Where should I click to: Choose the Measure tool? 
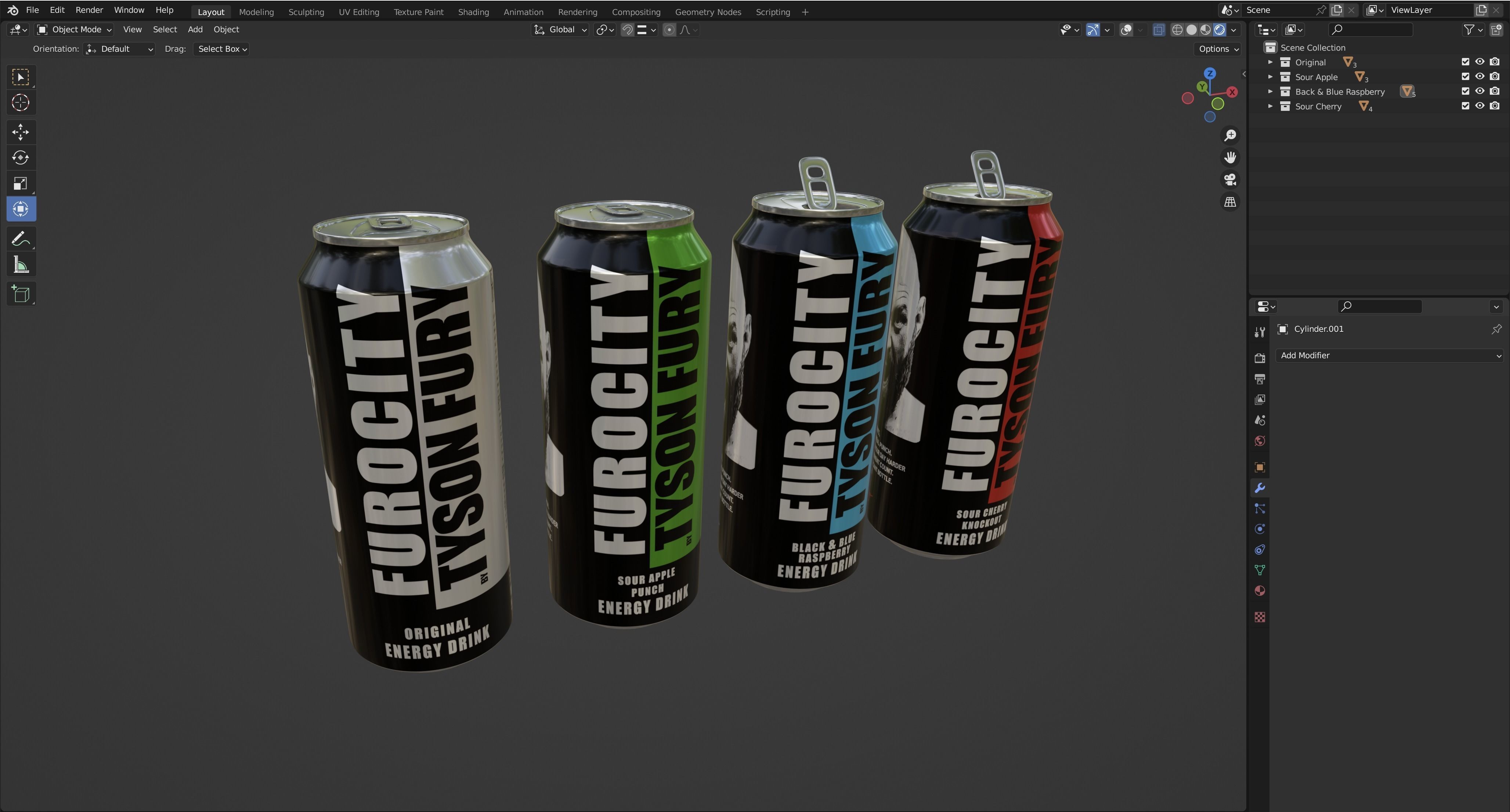pos(21,265)
